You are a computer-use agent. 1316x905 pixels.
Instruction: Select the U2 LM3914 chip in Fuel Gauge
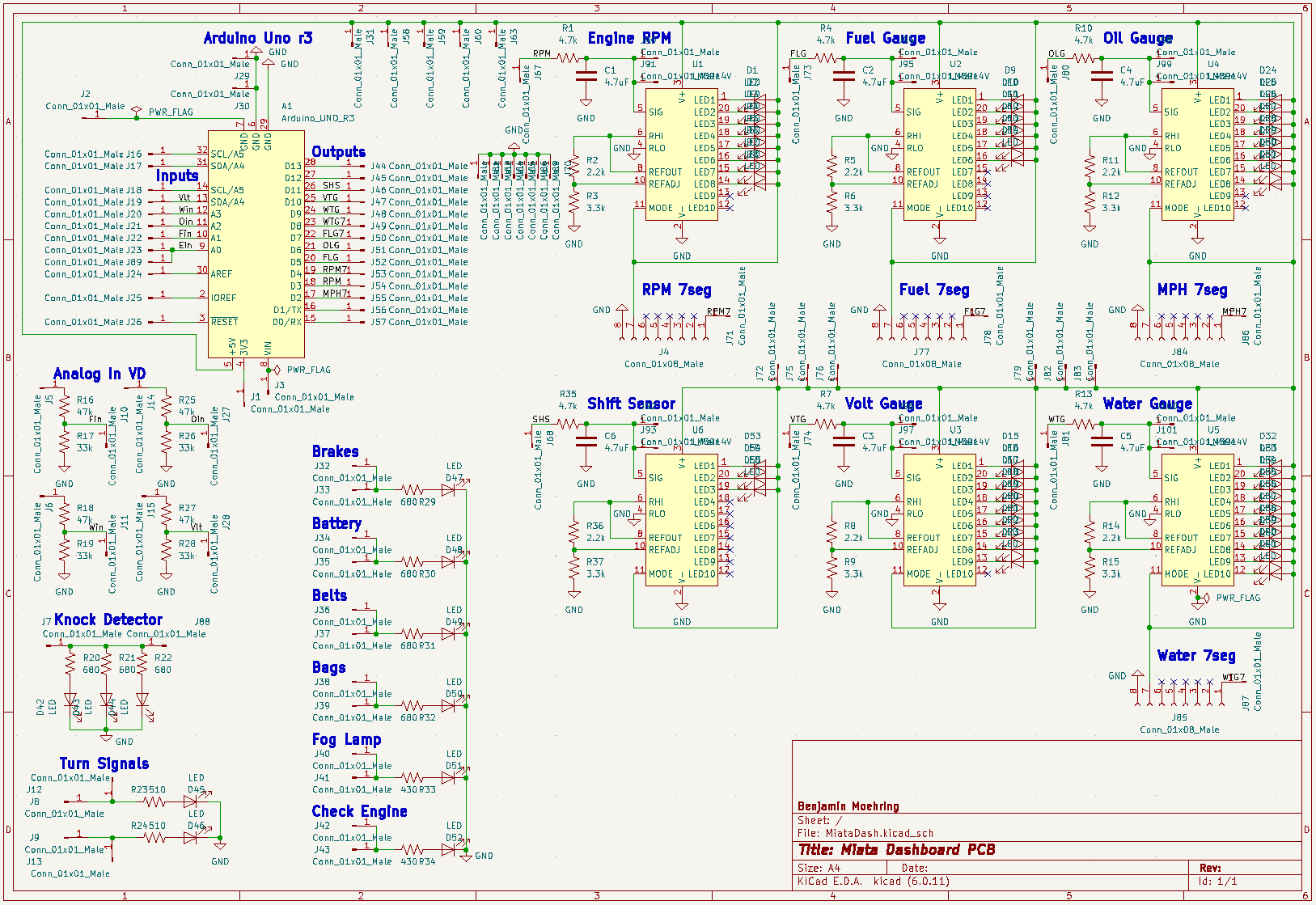point(939,154)
